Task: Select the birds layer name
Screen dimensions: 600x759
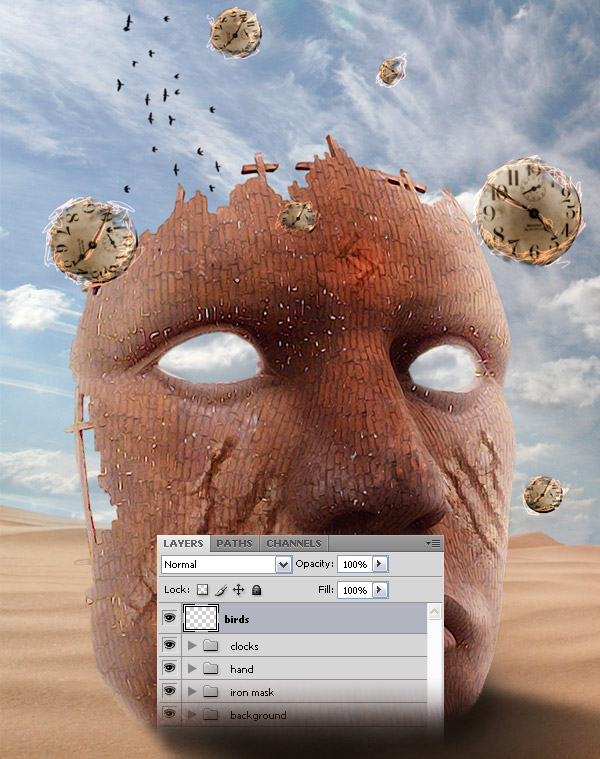Action: tap(237, 619)
